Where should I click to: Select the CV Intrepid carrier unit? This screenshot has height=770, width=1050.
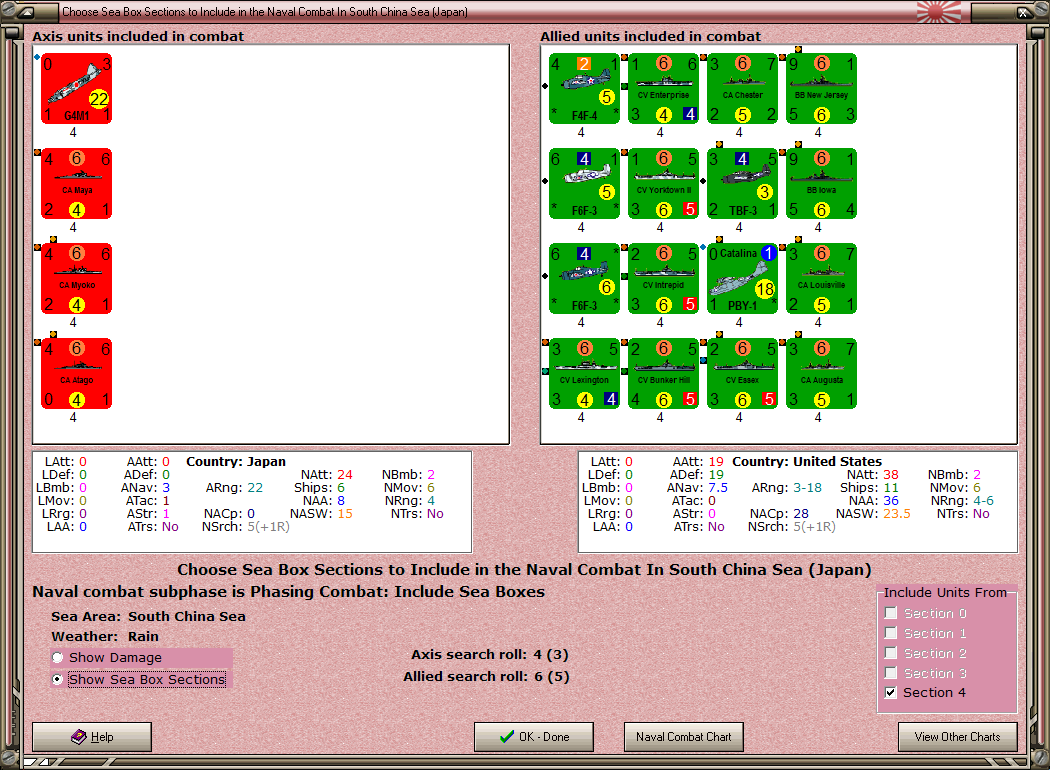coord(664,279)
